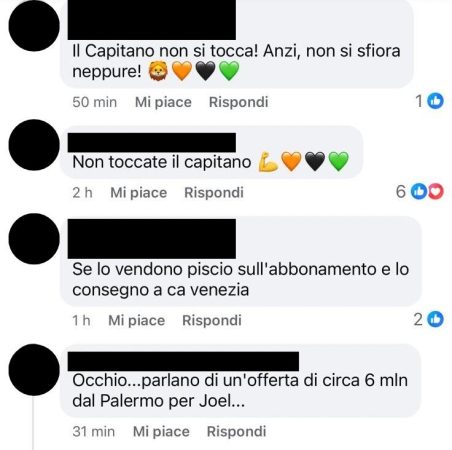Viewport: 452px width, 450px height.
Task: Open the profile picture of the 'Occhio...parlano' commenter
Action: 34,370
